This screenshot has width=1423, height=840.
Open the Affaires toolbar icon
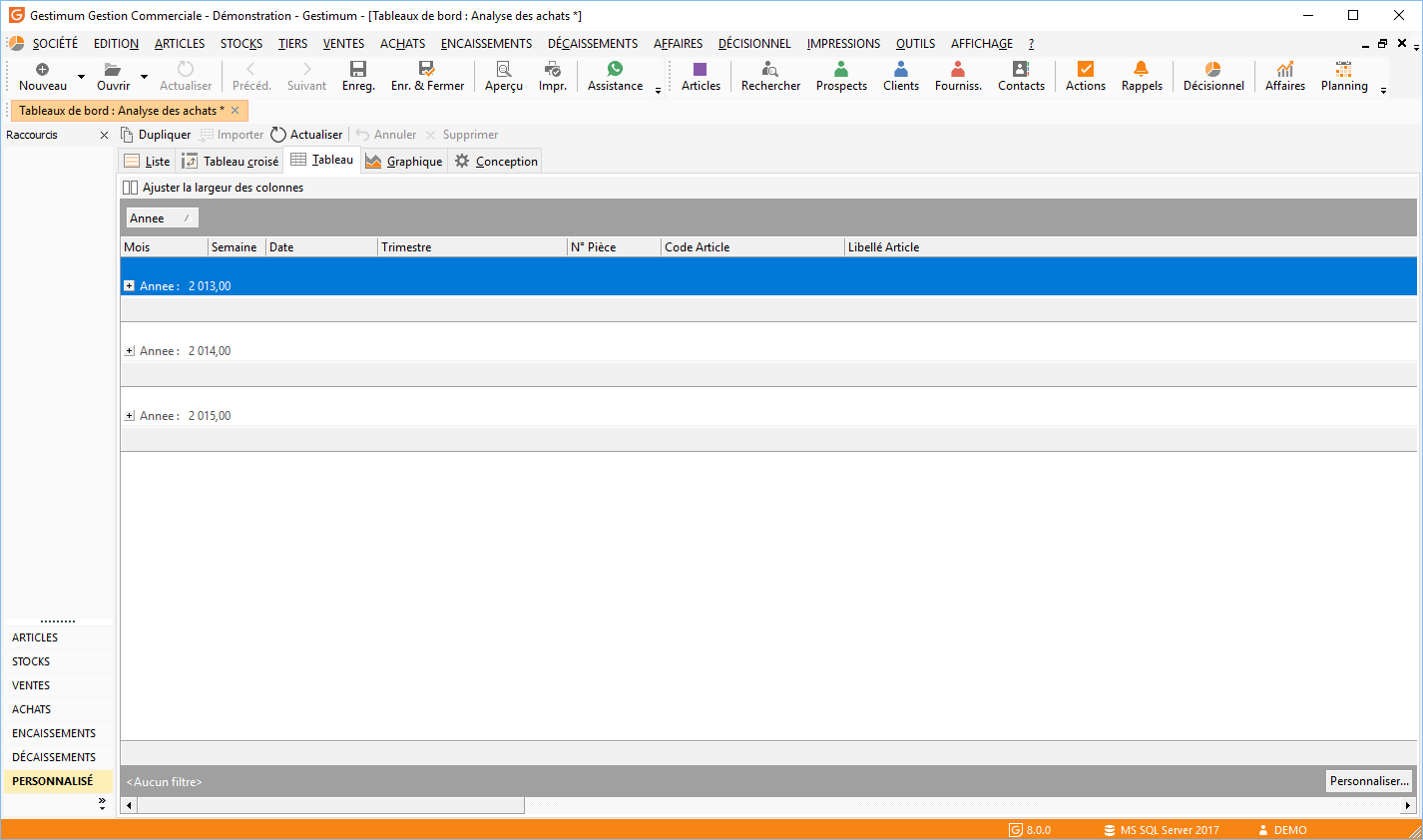(1285, 76)
